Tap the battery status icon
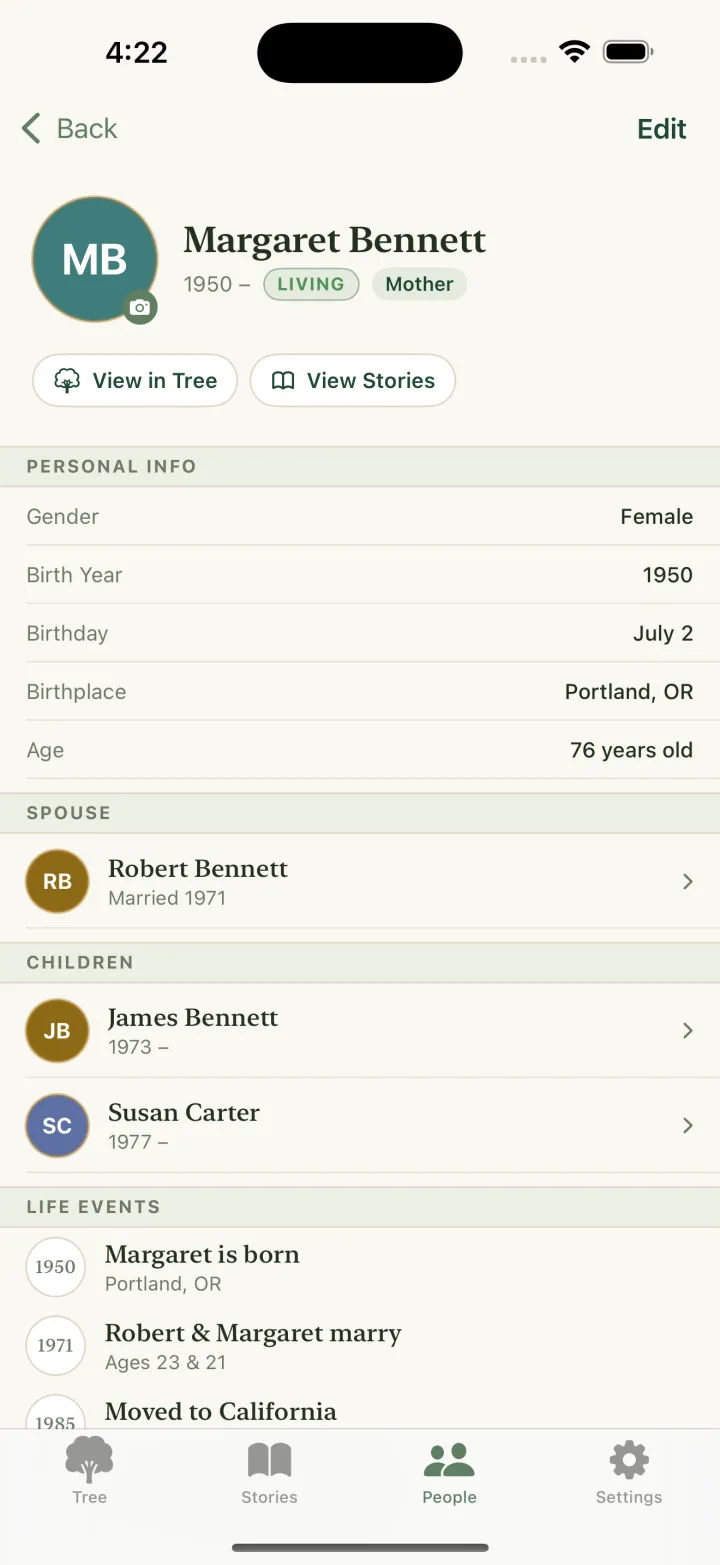 pos(629,51)
